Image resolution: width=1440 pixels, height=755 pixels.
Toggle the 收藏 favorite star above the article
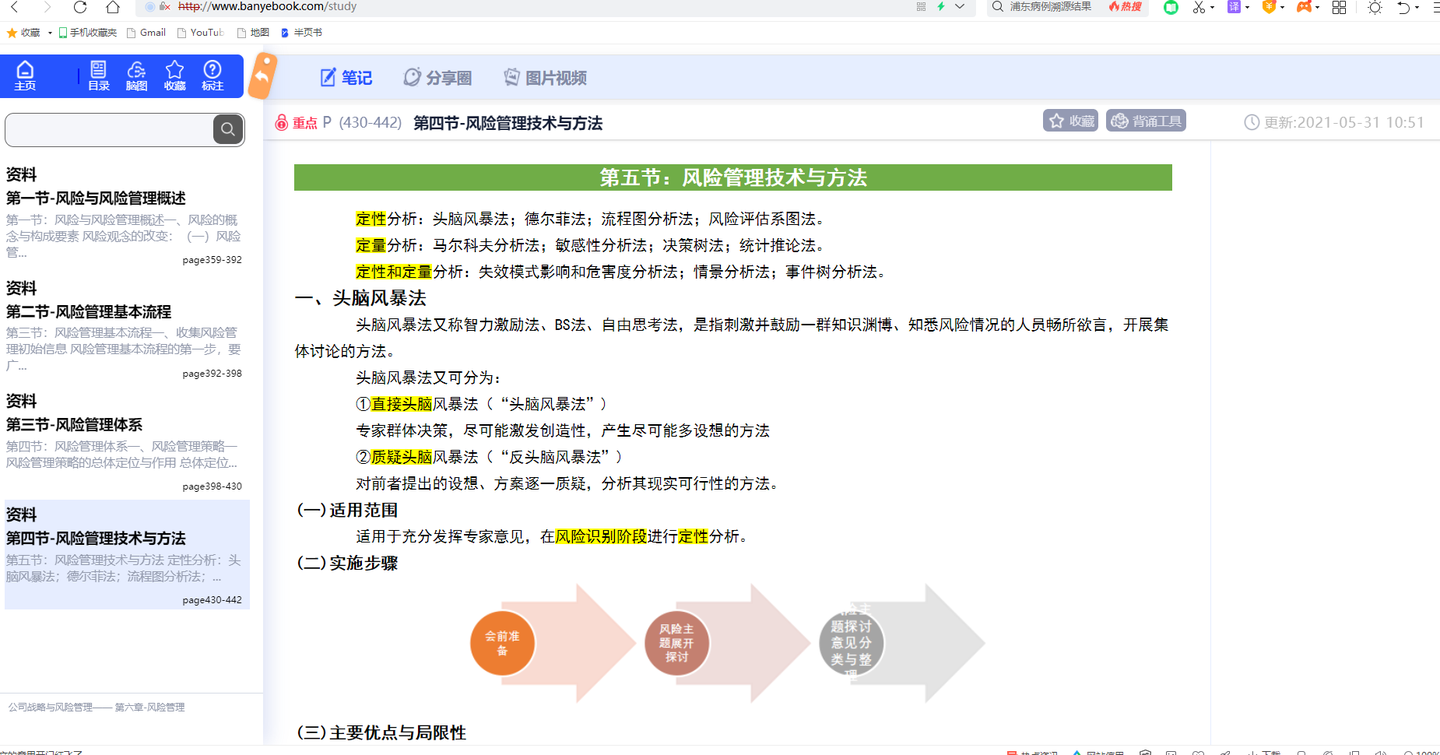click(1069, 120)
